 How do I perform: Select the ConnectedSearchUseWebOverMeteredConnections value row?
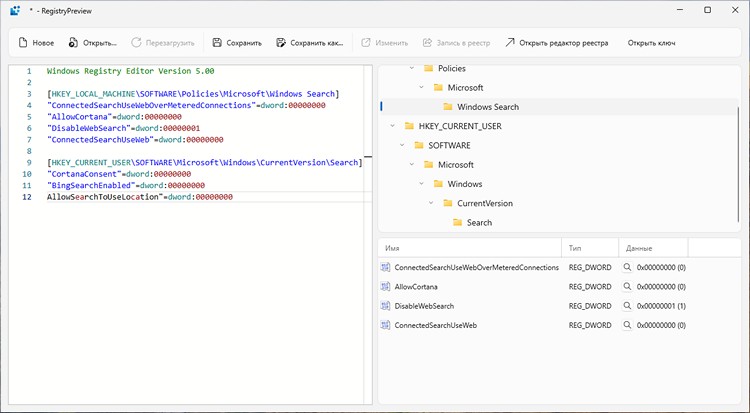[558, 267]
